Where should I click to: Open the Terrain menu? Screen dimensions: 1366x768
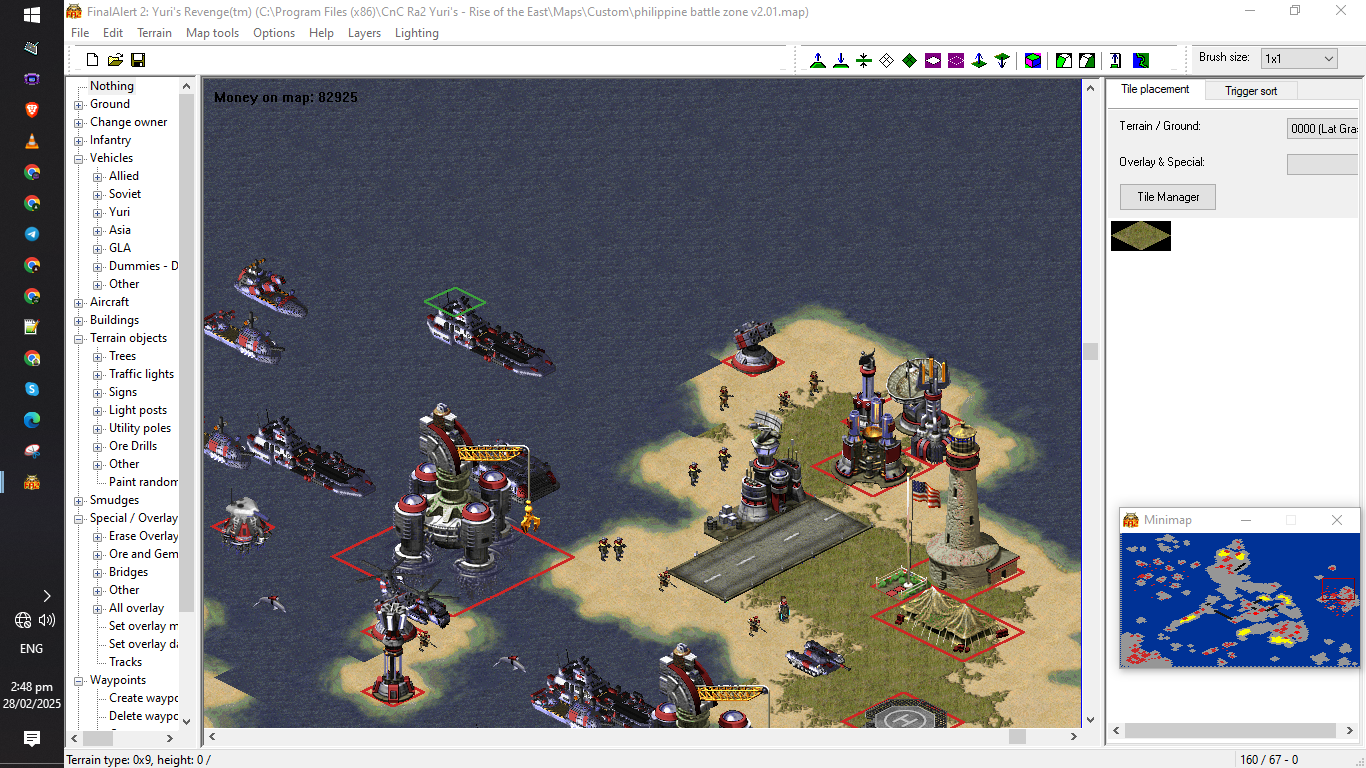click(154, 33)
